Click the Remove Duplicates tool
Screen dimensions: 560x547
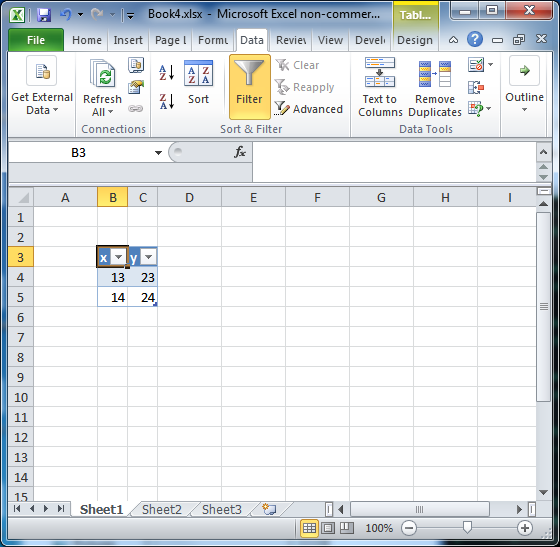(x=435, y=87)
